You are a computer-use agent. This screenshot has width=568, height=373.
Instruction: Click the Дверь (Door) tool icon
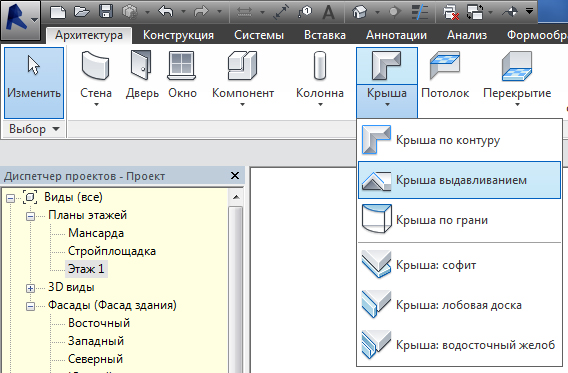(141, 65)
